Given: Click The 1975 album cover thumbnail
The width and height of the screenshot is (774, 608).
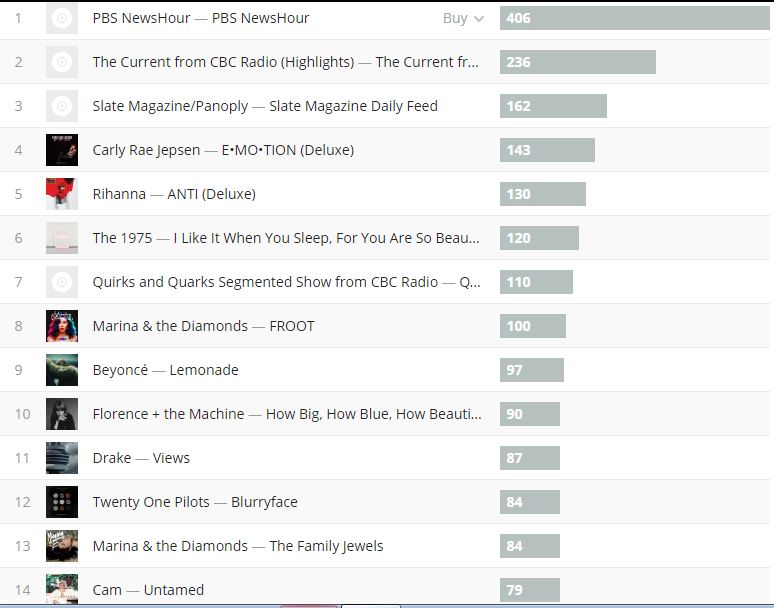Looking at the screenshot, I should coord(62,238).
